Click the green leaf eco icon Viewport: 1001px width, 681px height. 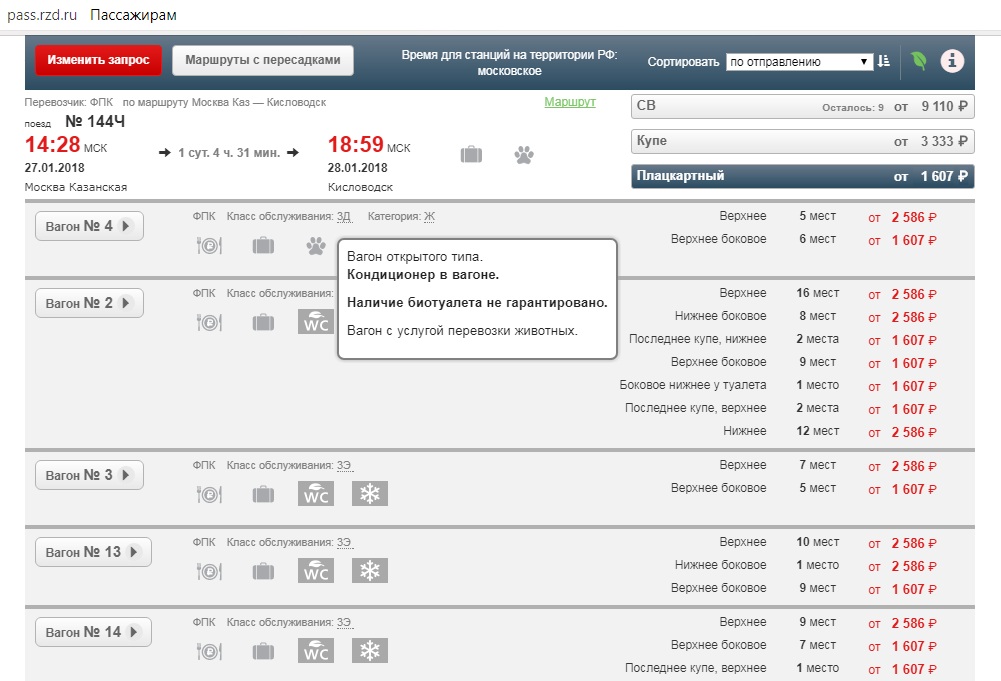[x=918, y=61]
